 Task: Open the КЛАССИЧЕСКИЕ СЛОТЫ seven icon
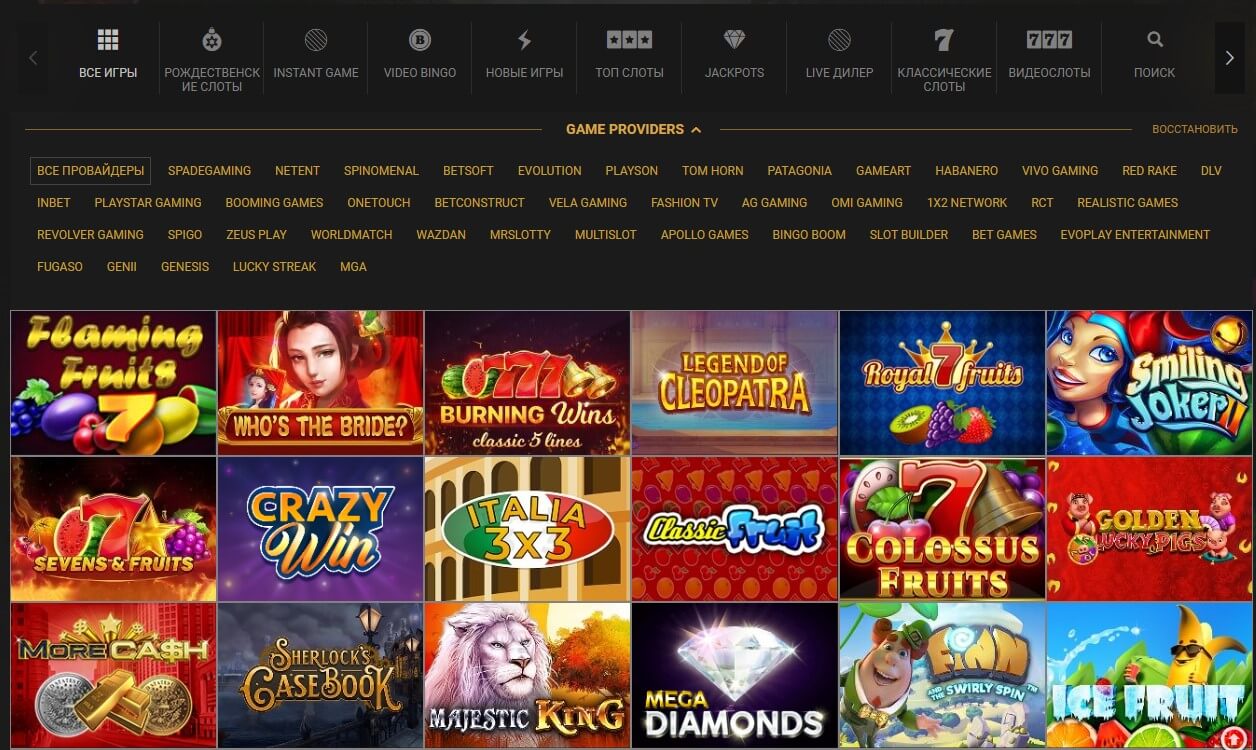[944, 41]
